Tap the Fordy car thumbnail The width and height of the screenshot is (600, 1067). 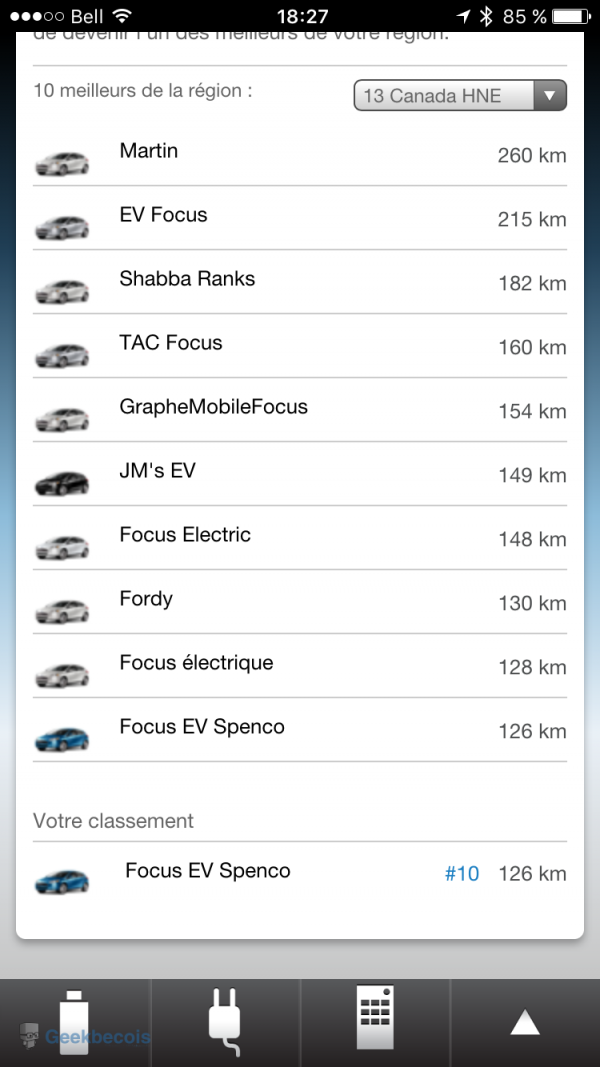[62, 611]
